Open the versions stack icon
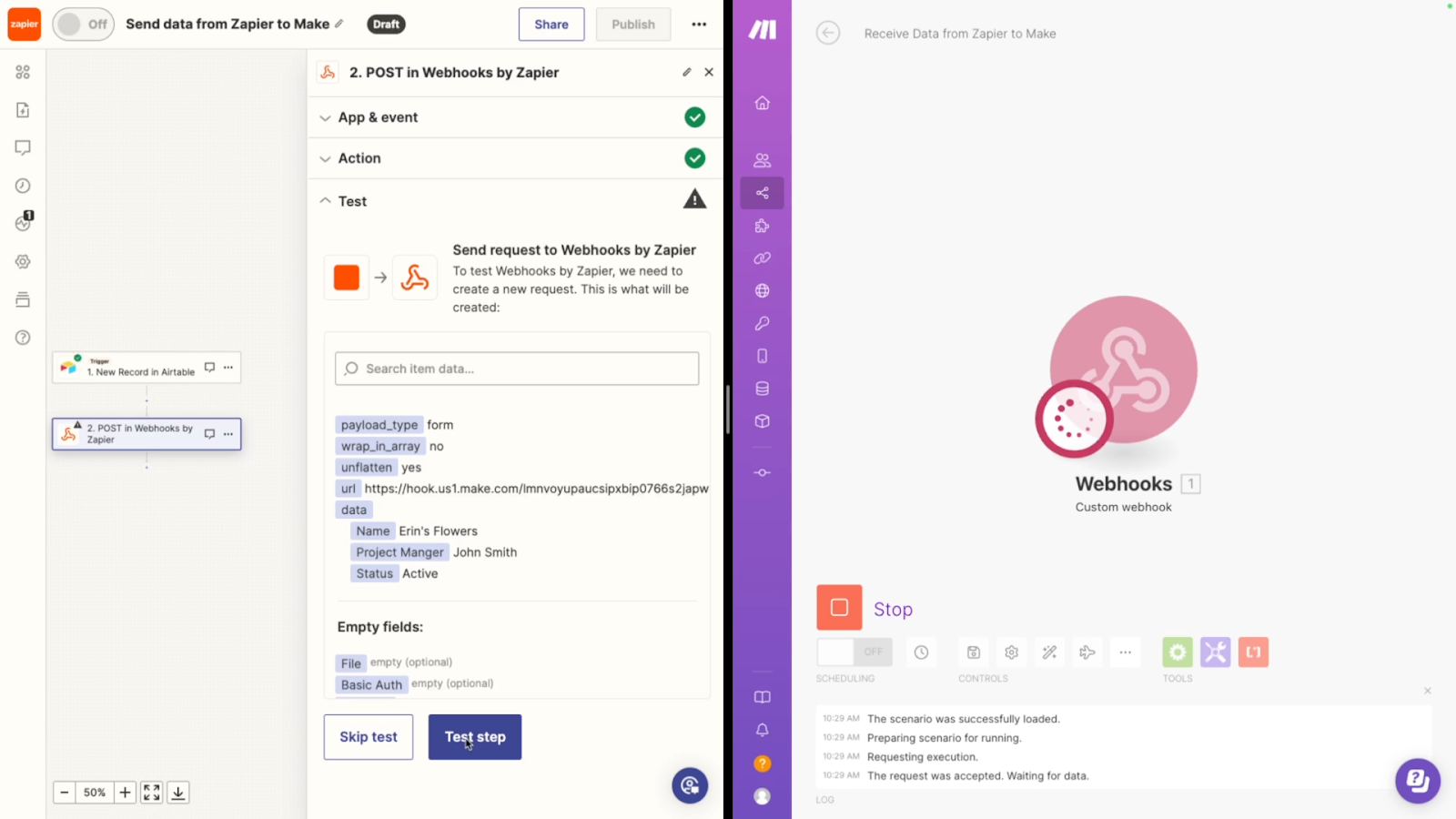Image resolution: width=1456 pixels, height=819 pixels. pos(23,299)
